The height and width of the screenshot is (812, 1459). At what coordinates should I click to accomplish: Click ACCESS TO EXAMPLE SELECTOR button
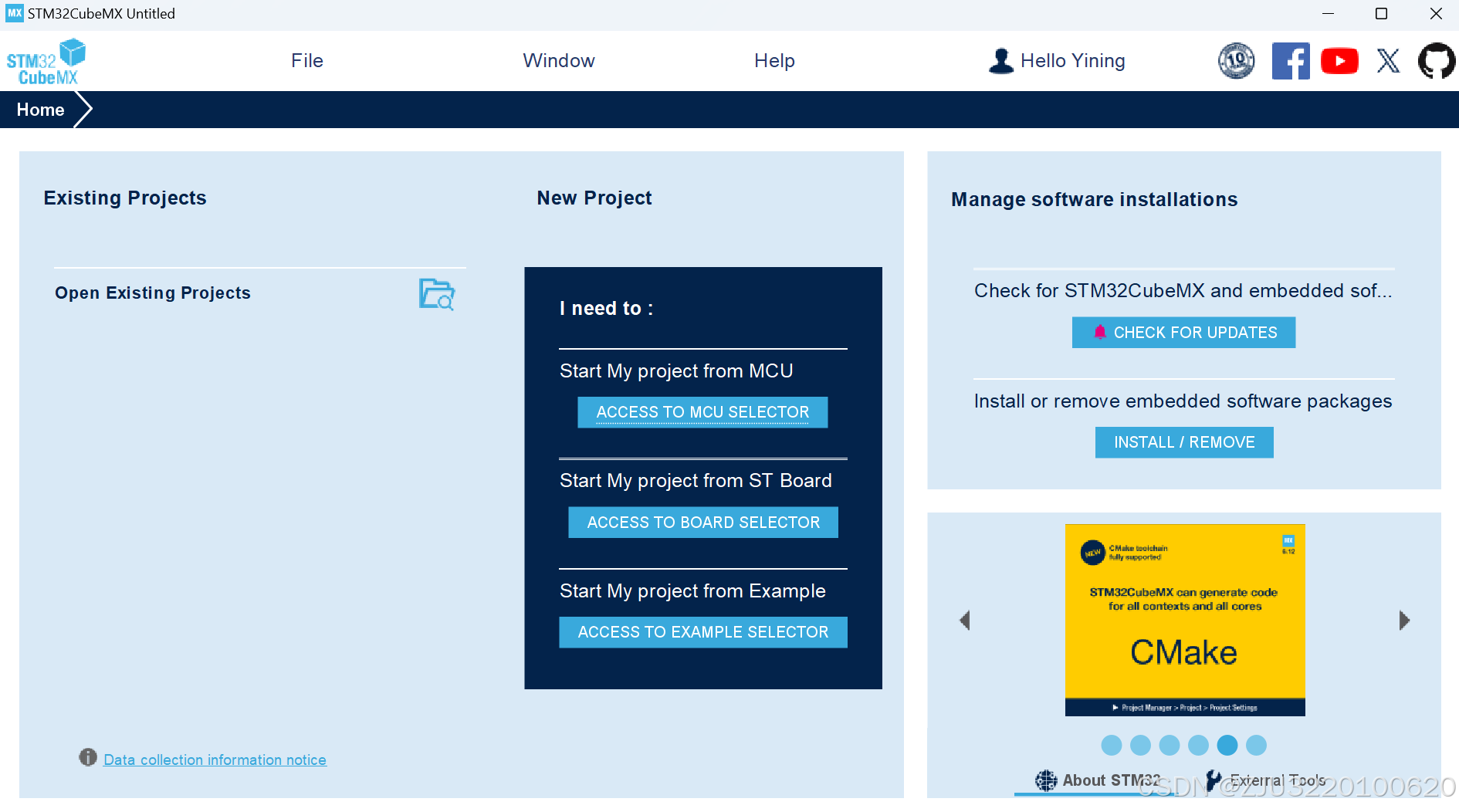tap(703, 632)
